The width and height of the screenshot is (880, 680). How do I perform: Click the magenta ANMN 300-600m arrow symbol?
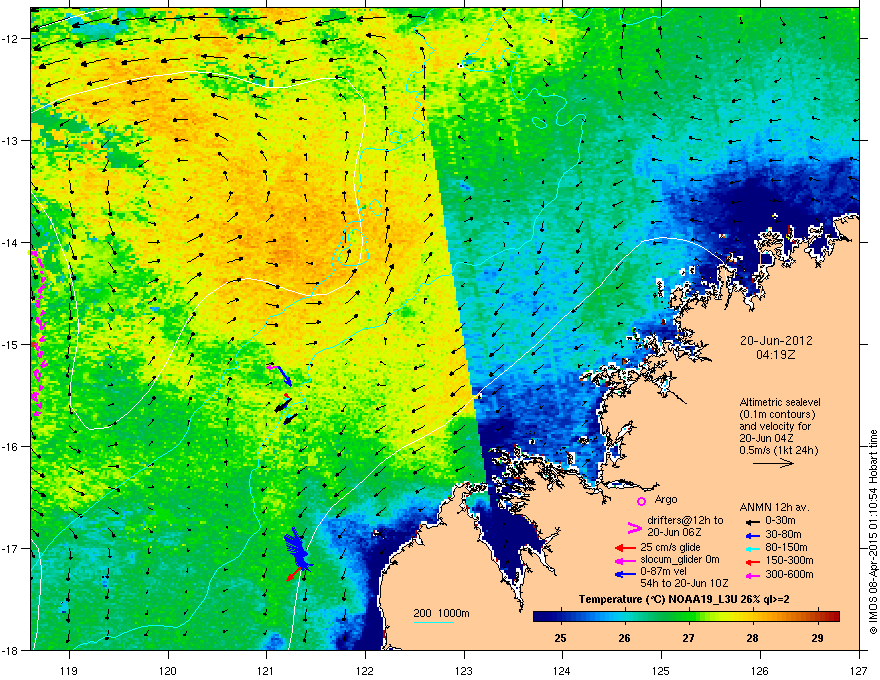(751, 575)
